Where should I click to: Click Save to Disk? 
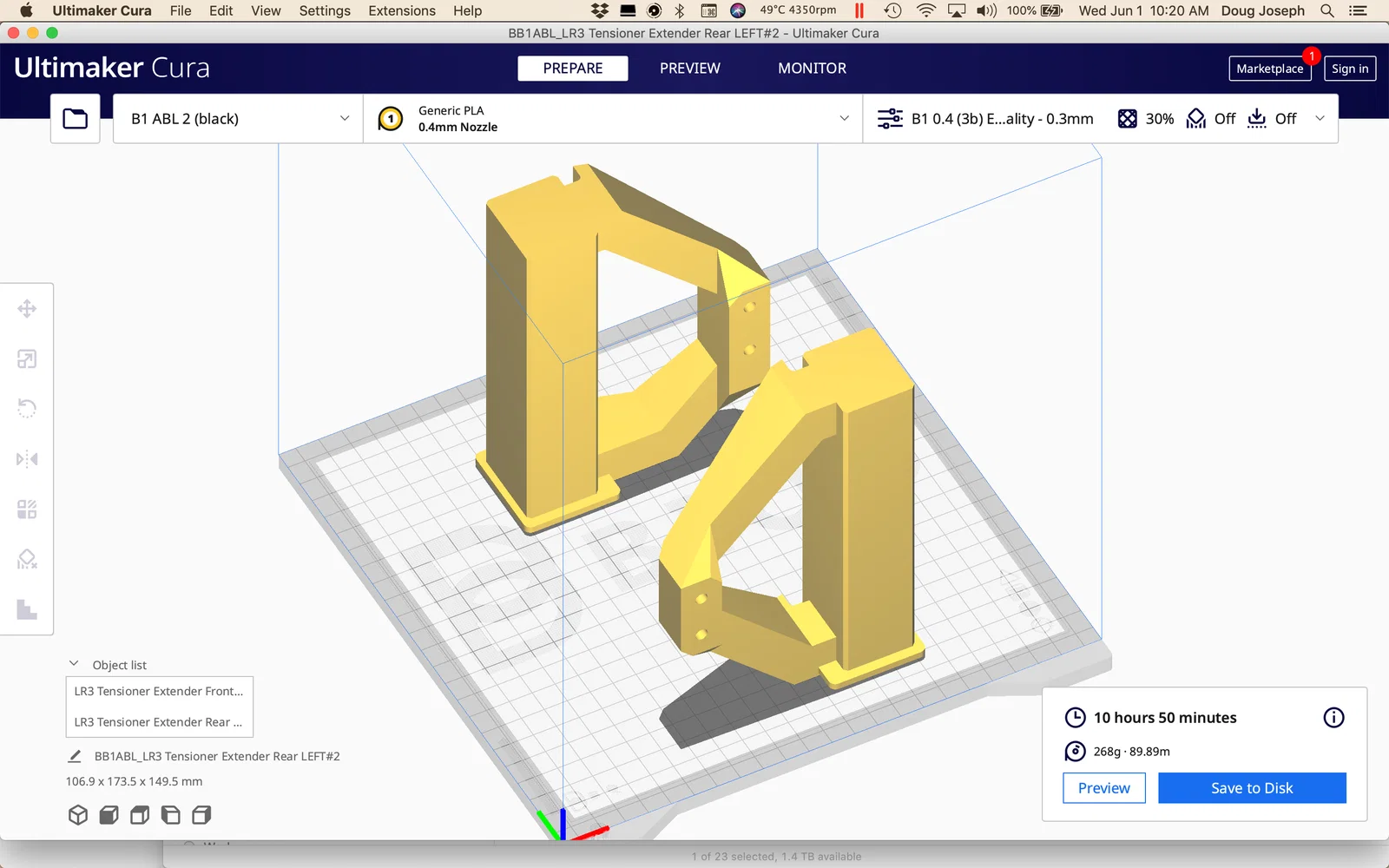pos(1252,788)
